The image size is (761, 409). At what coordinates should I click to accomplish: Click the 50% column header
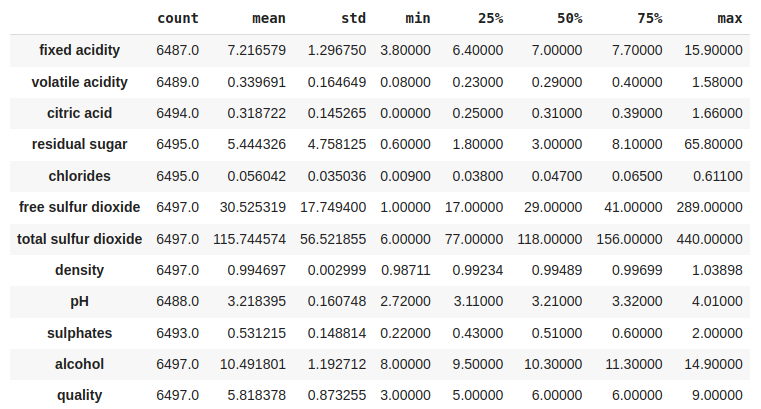[x=569, y=18]
